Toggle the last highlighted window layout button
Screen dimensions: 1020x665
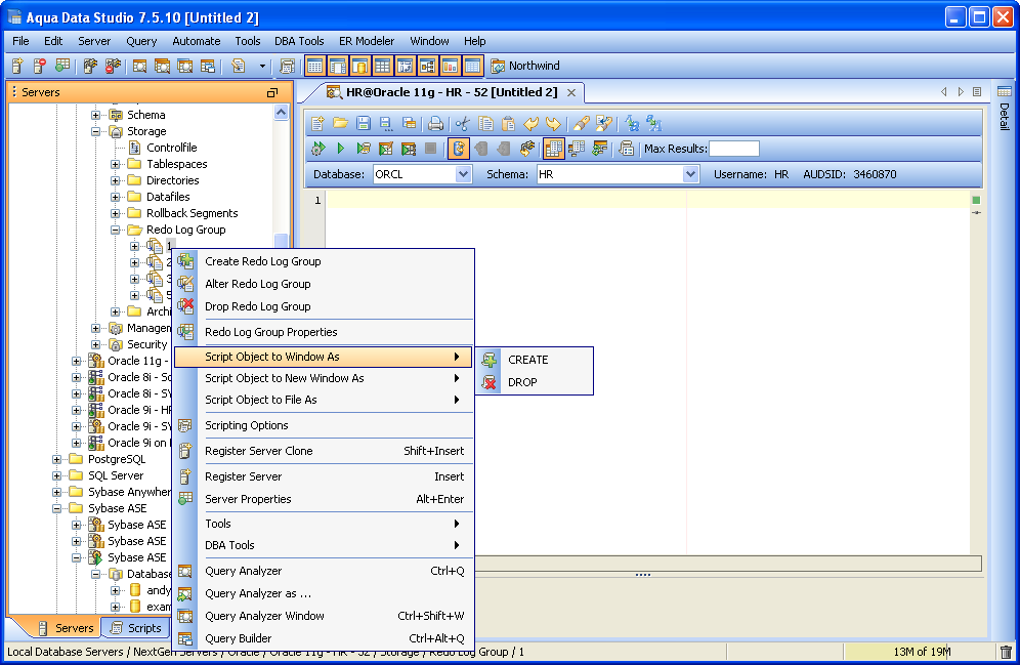[473, 66]
